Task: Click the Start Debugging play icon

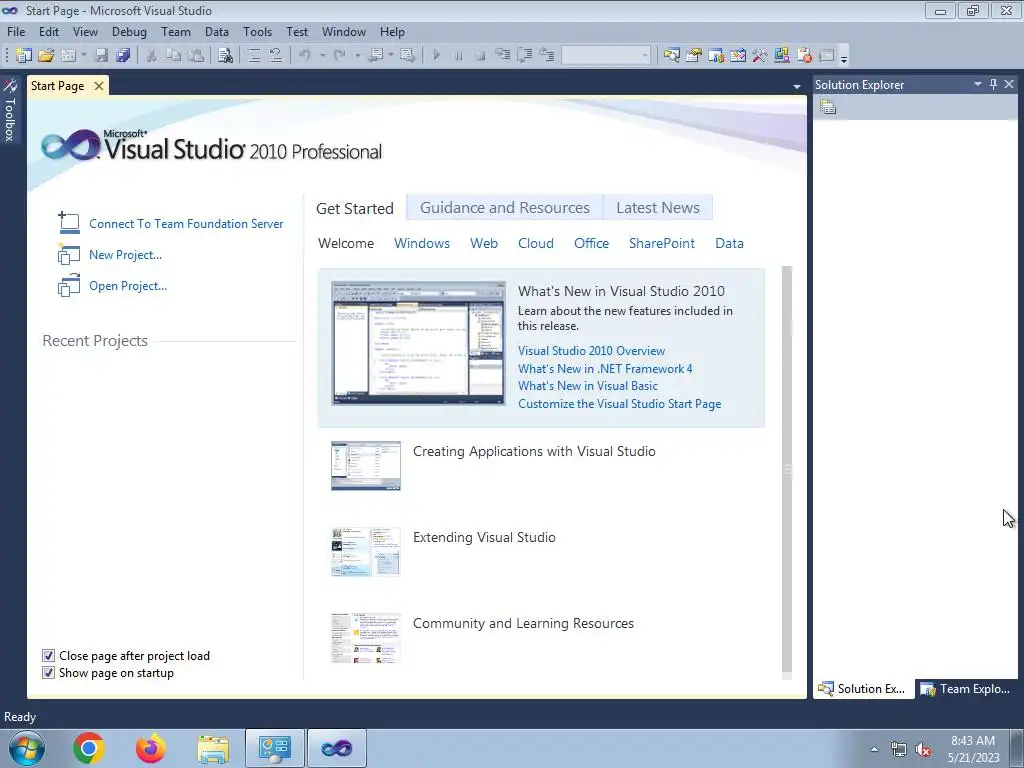Action: (436, 56)
